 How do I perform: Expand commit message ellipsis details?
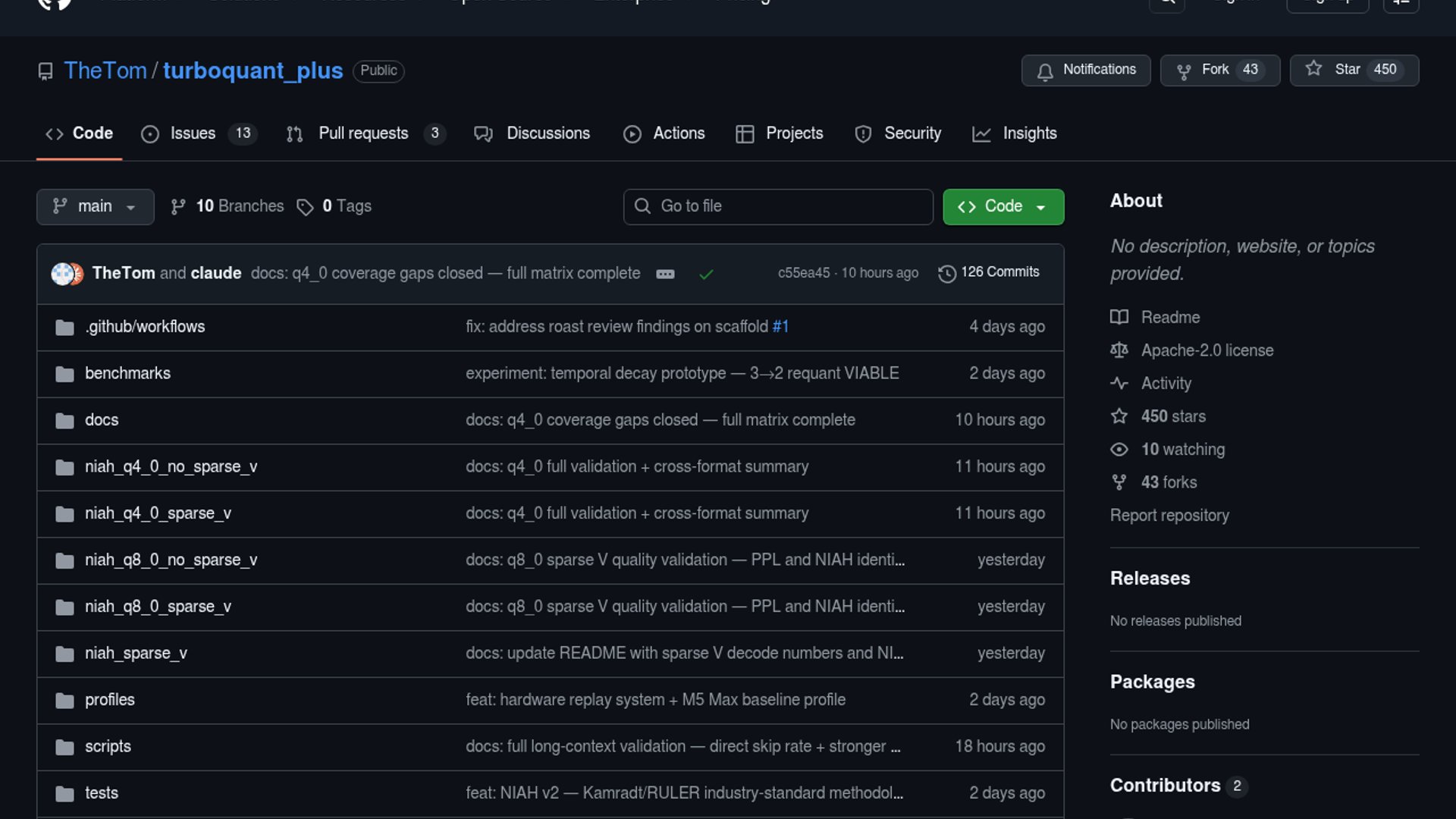(x=665, y=274)
